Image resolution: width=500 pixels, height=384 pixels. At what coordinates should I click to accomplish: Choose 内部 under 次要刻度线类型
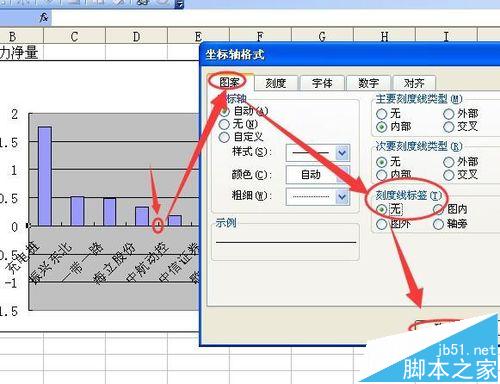point(382,175)
